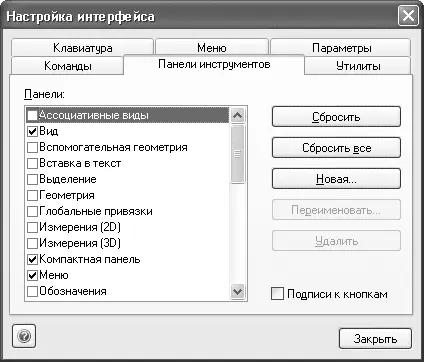
Task: Toggle Глобальные привязки checkbox
Action: [32, 211]
